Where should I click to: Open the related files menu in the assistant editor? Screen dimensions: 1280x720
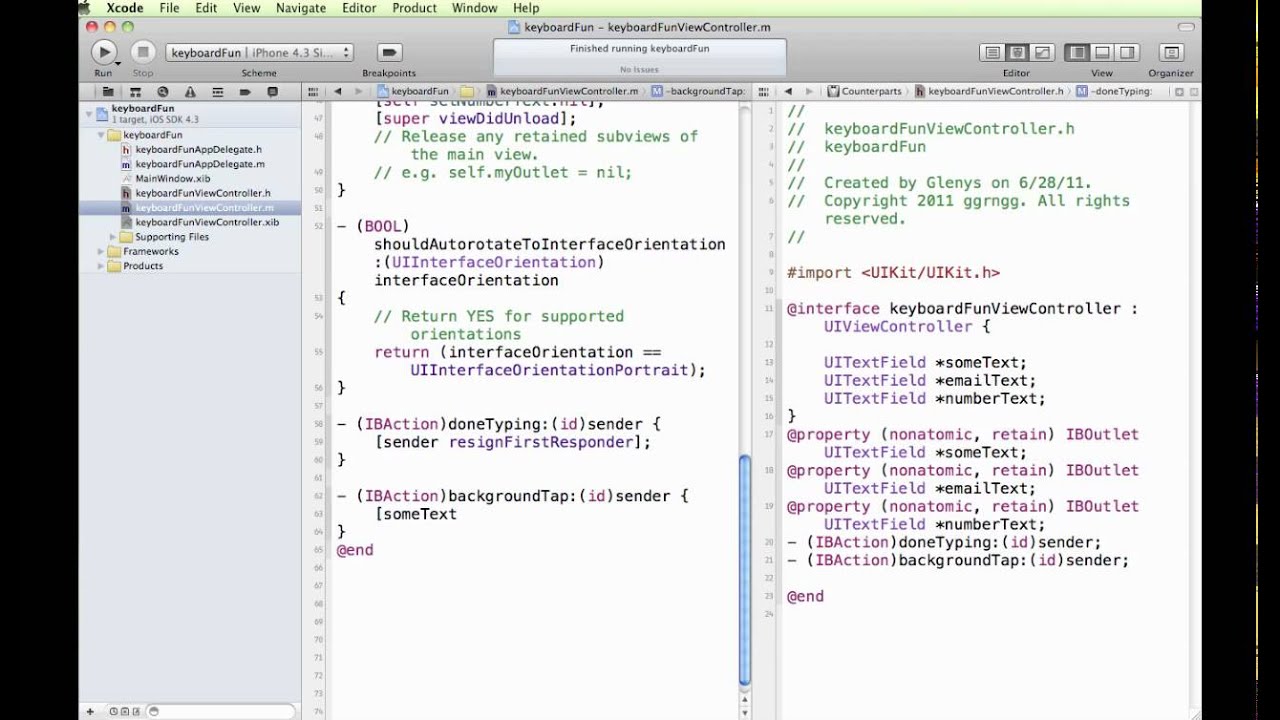(763, 91)
